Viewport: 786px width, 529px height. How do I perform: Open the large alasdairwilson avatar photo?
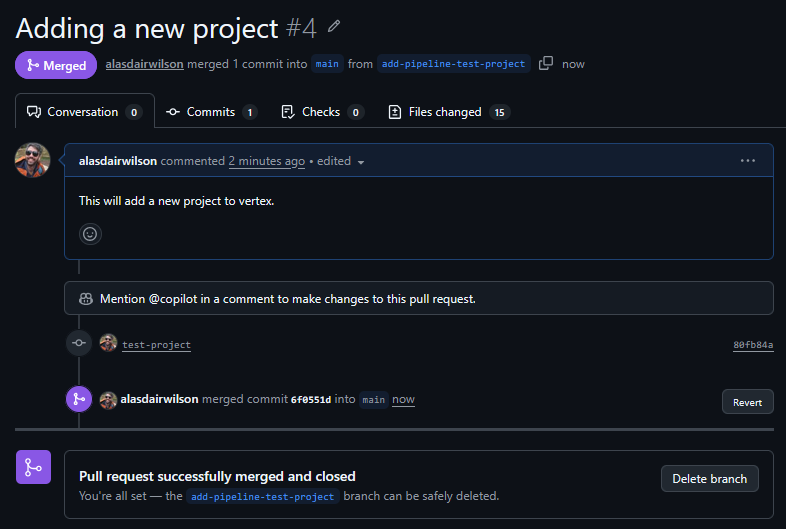tap(33, 160)
